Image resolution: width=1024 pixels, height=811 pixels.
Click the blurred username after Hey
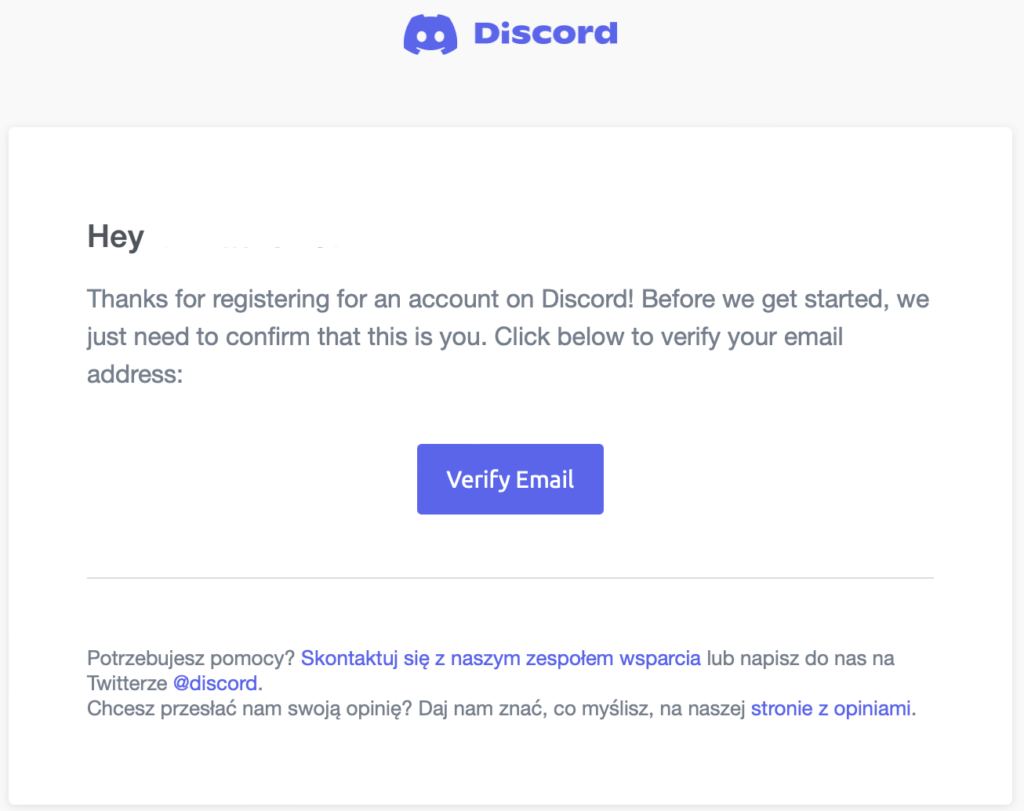[x=251, y=242]
